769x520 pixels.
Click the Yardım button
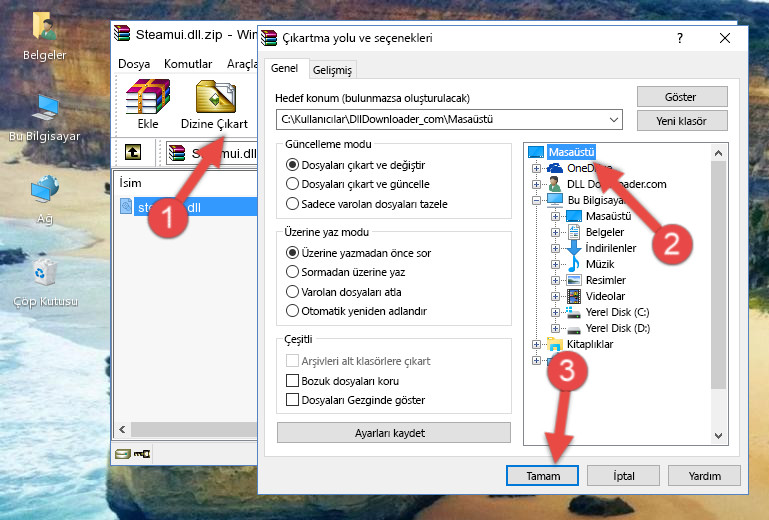(x=704, y=476)
